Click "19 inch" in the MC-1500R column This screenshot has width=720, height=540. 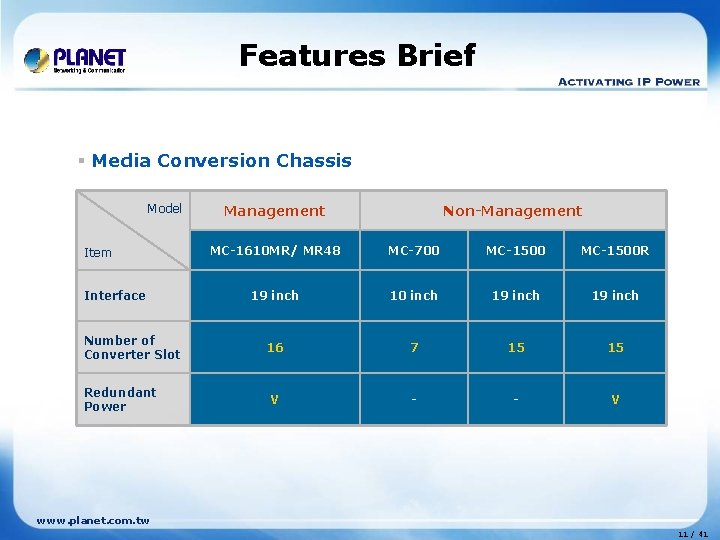coord(615,295)
